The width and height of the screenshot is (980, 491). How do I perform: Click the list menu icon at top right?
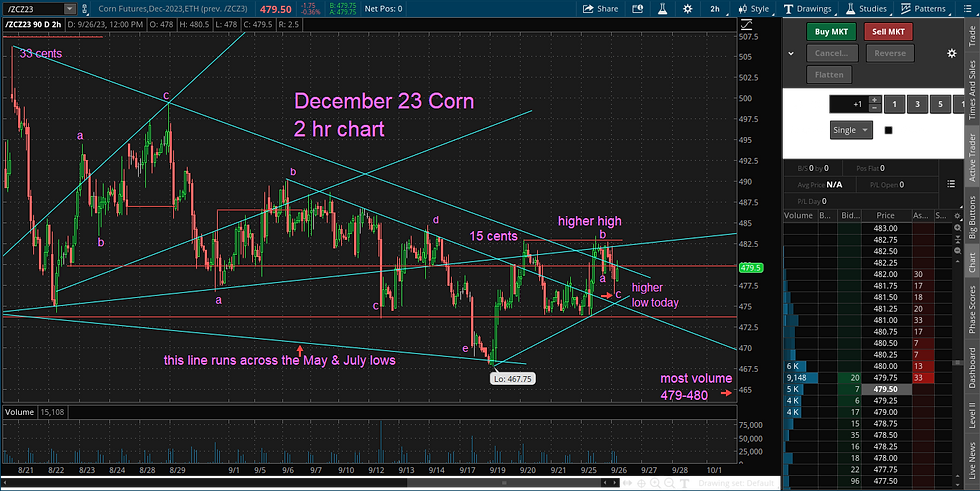tap(969, 9)
